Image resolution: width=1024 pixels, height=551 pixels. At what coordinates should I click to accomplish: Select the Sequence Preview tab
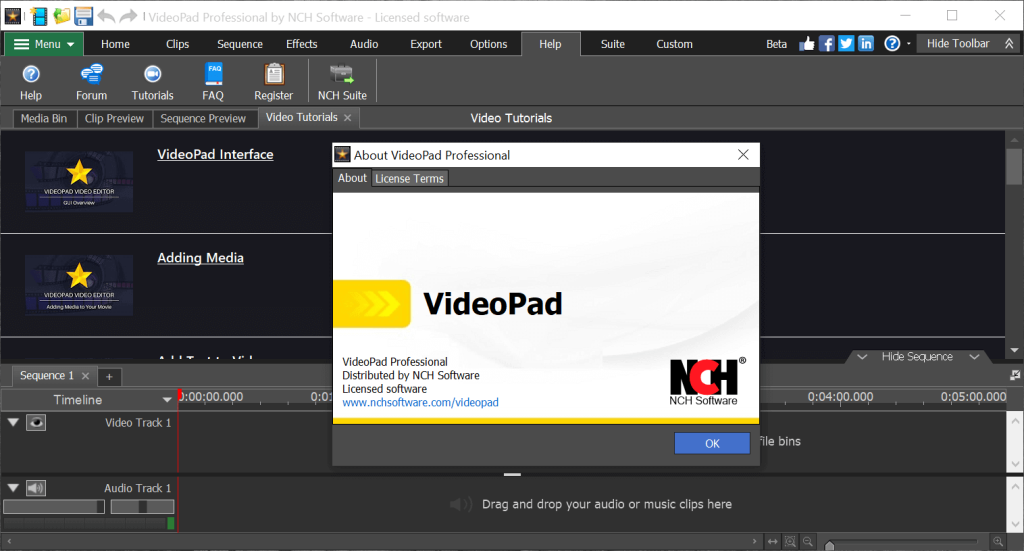[x=203, y=118]
